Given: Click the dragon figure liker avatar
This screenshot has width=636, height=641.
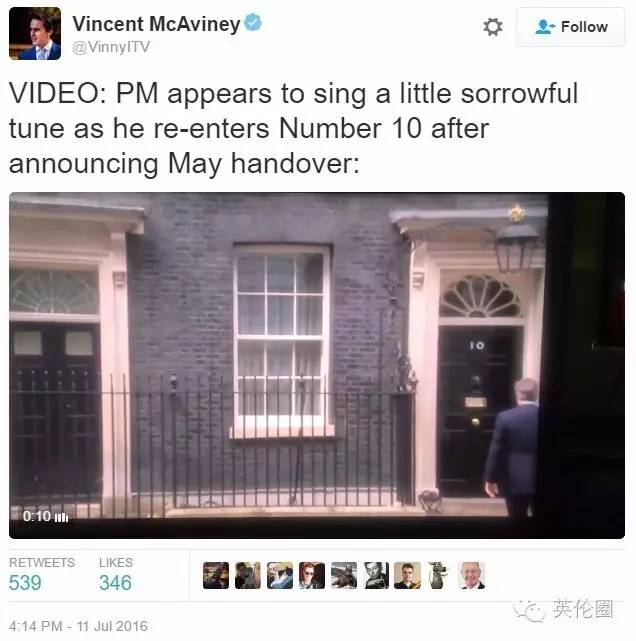Looking at the screenshot, I should point(439,576).
